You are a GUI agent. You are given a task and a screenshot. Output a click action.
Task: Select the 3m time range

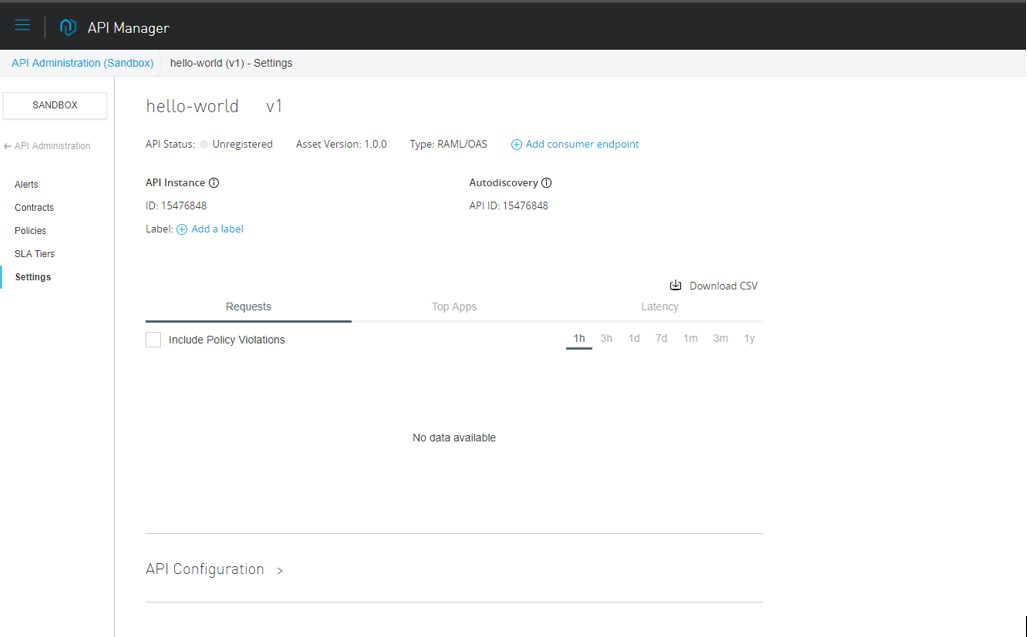(720, 338)
